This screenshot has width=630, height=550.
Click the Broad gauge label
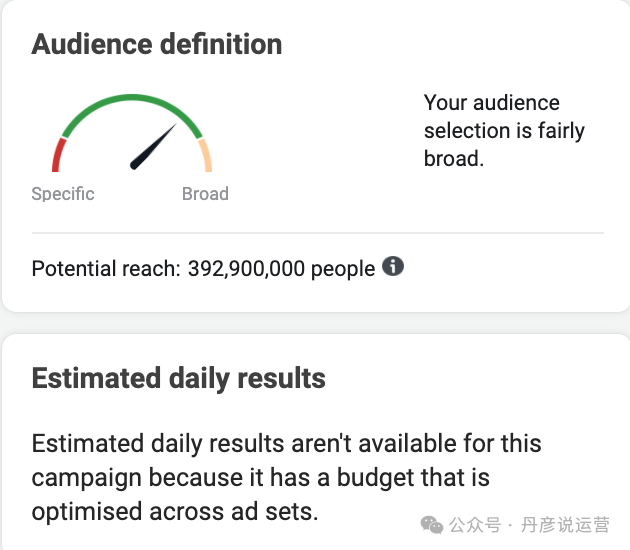(205, 194)
